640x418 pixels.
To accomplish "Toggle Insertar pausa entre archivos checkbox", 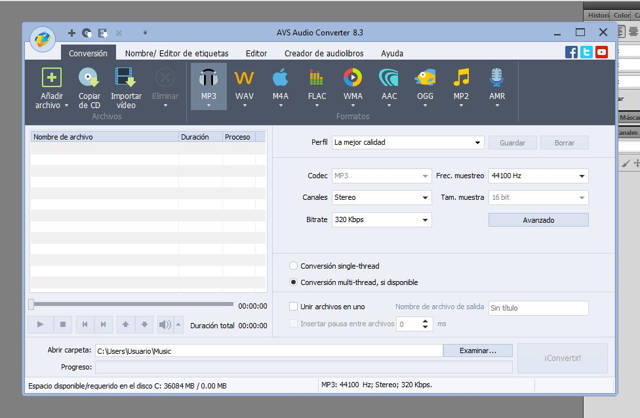I will 293,323.
